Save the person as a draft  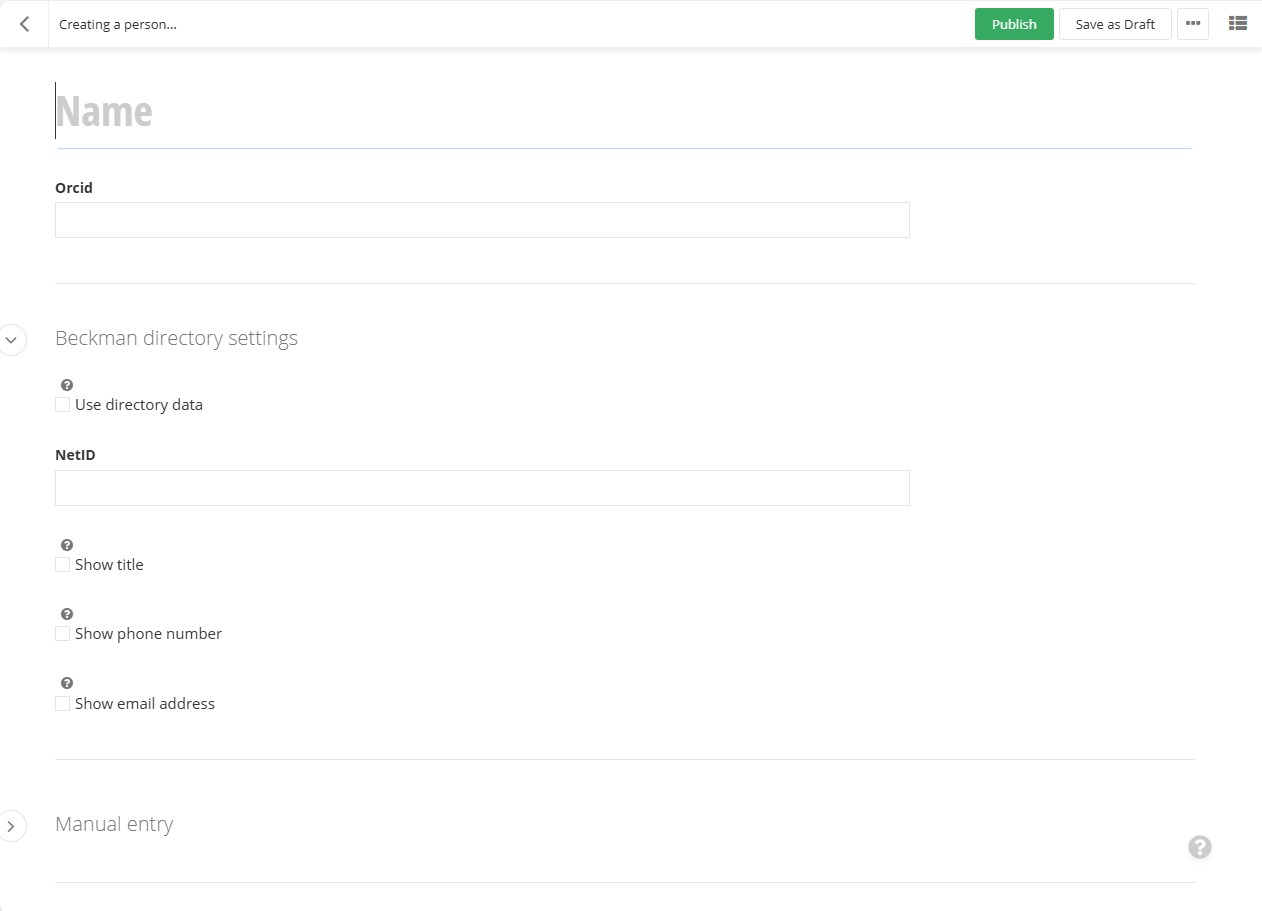1114,23
